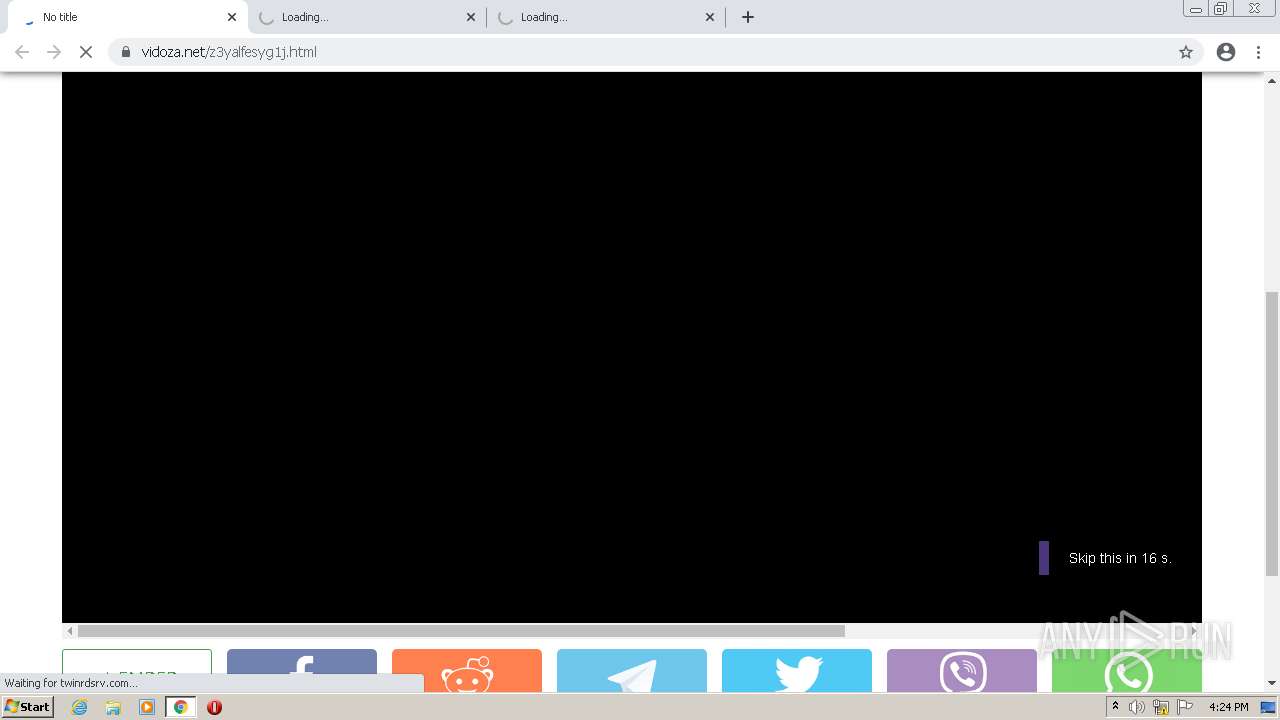Click the show desktop button

tap(1268, 707)
